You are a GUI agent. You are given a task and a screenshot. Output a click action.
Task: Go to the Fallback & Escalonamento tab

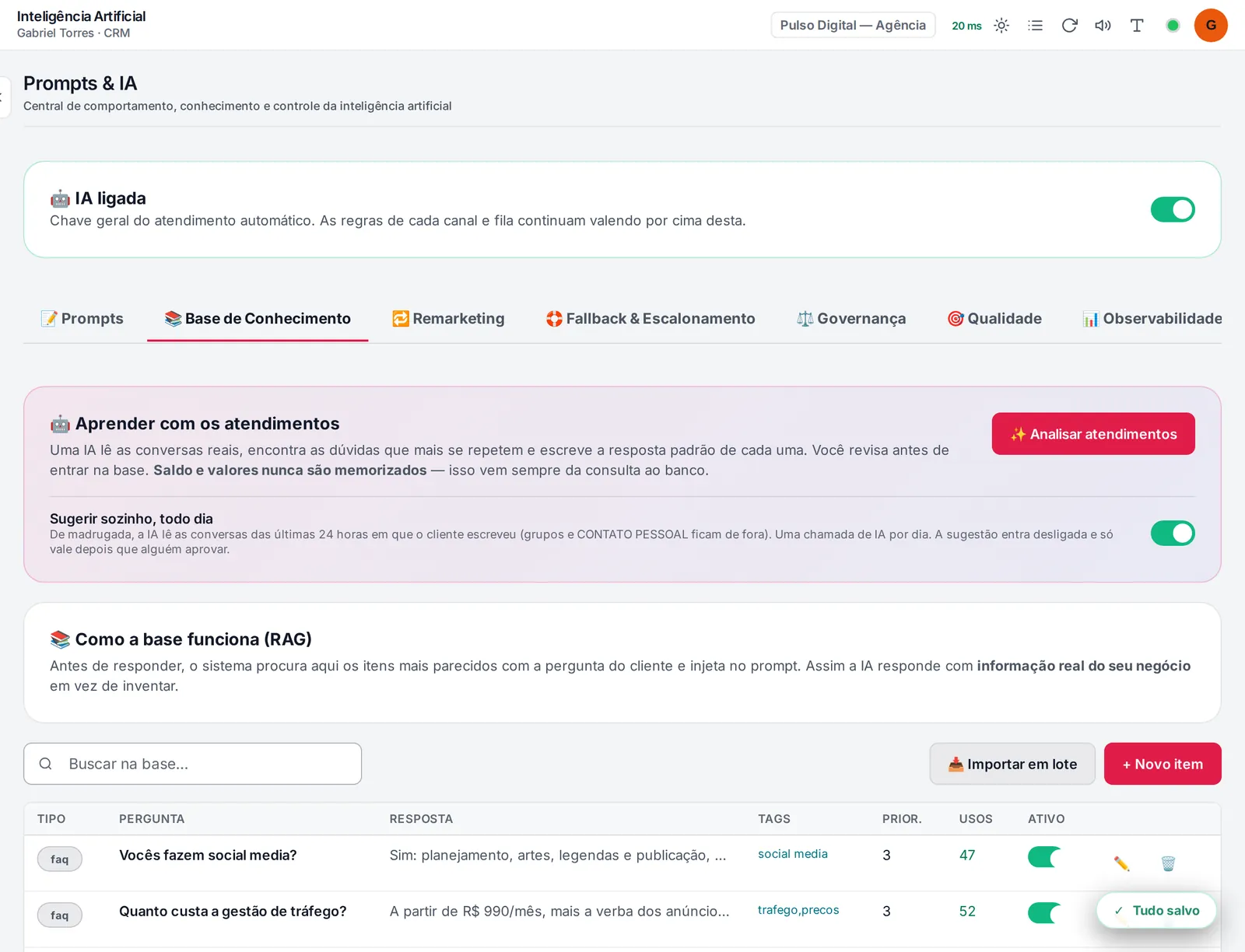651,319
